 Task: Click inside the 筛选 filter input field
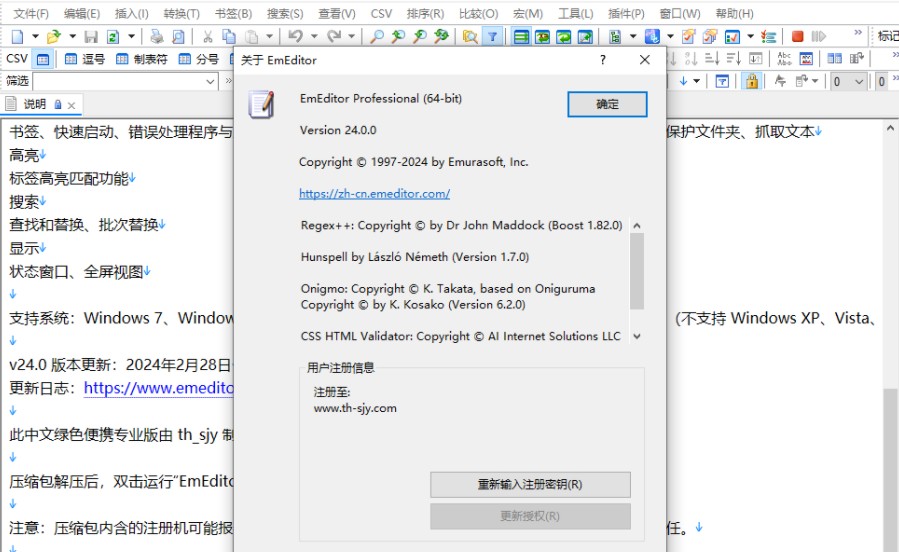tap(118, 81)
